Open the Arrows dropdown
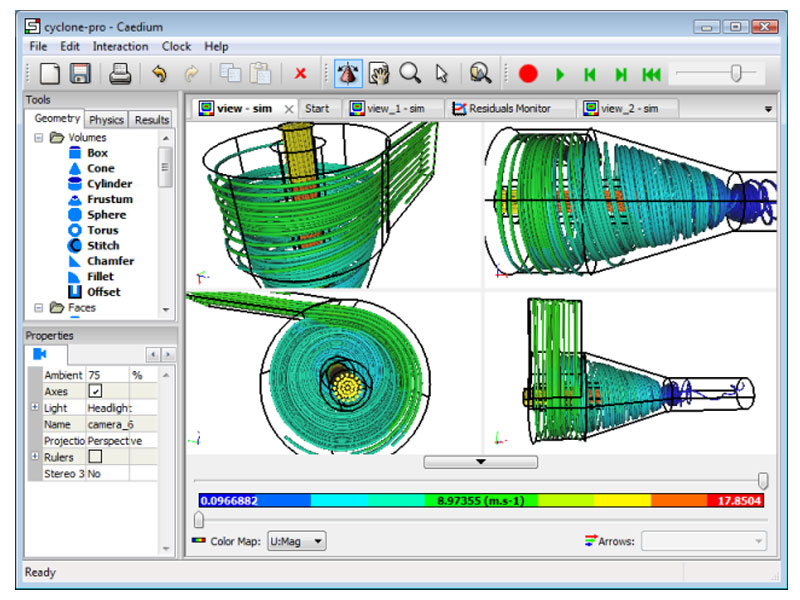Screen dimensions: 800x600 coord(704,541)
